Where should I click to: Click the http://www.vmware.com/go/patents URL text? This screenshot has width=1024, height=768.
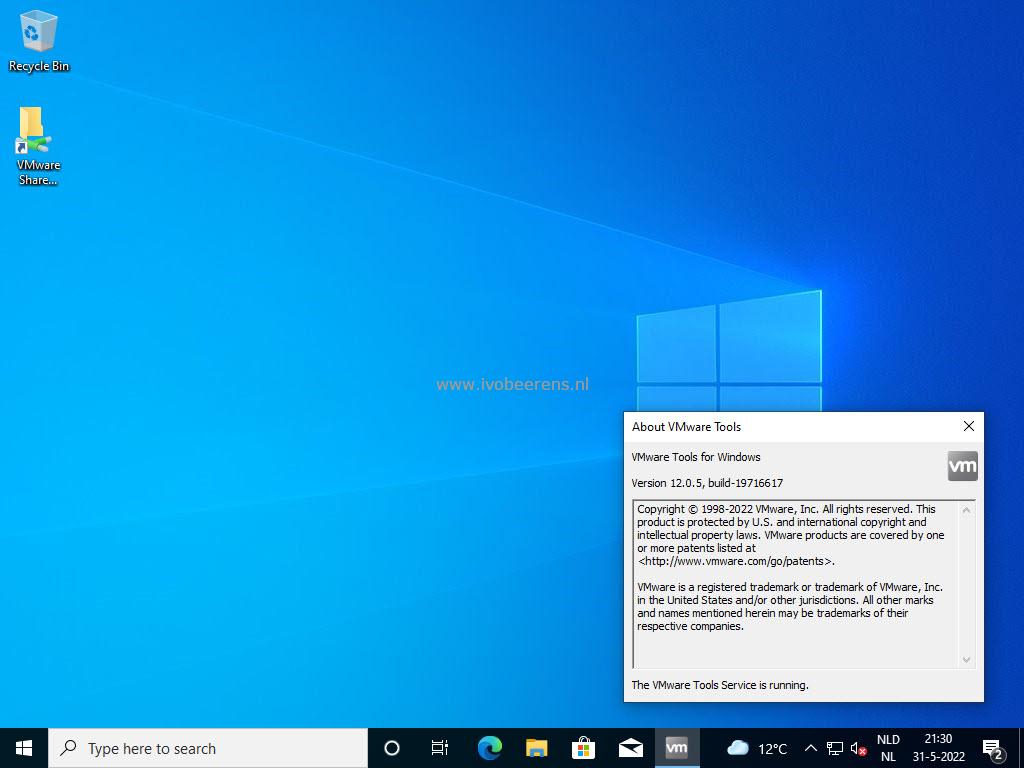[x=737, y=561]
